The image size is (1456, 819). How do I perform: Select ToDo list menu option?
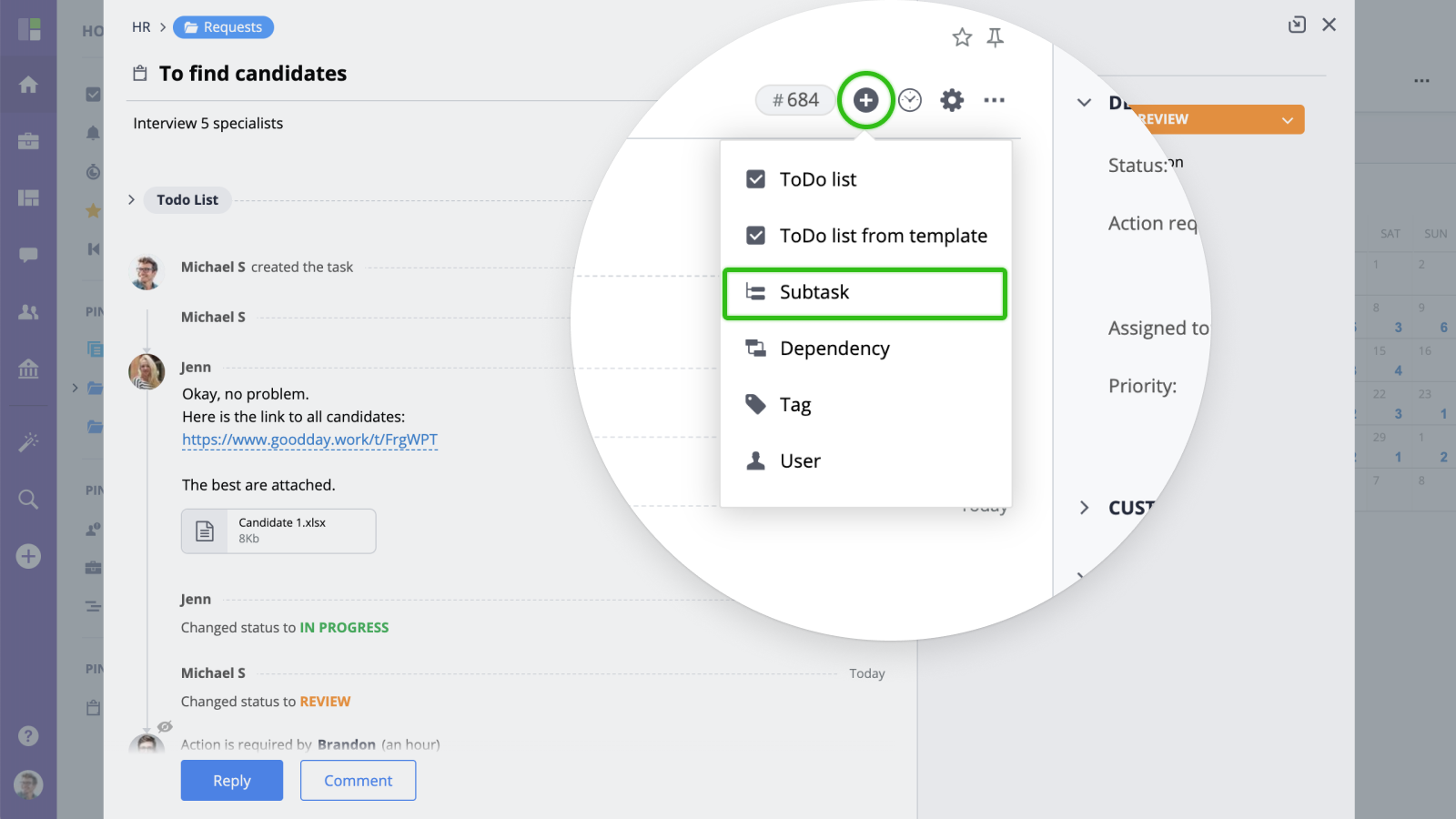click(817, 179)
